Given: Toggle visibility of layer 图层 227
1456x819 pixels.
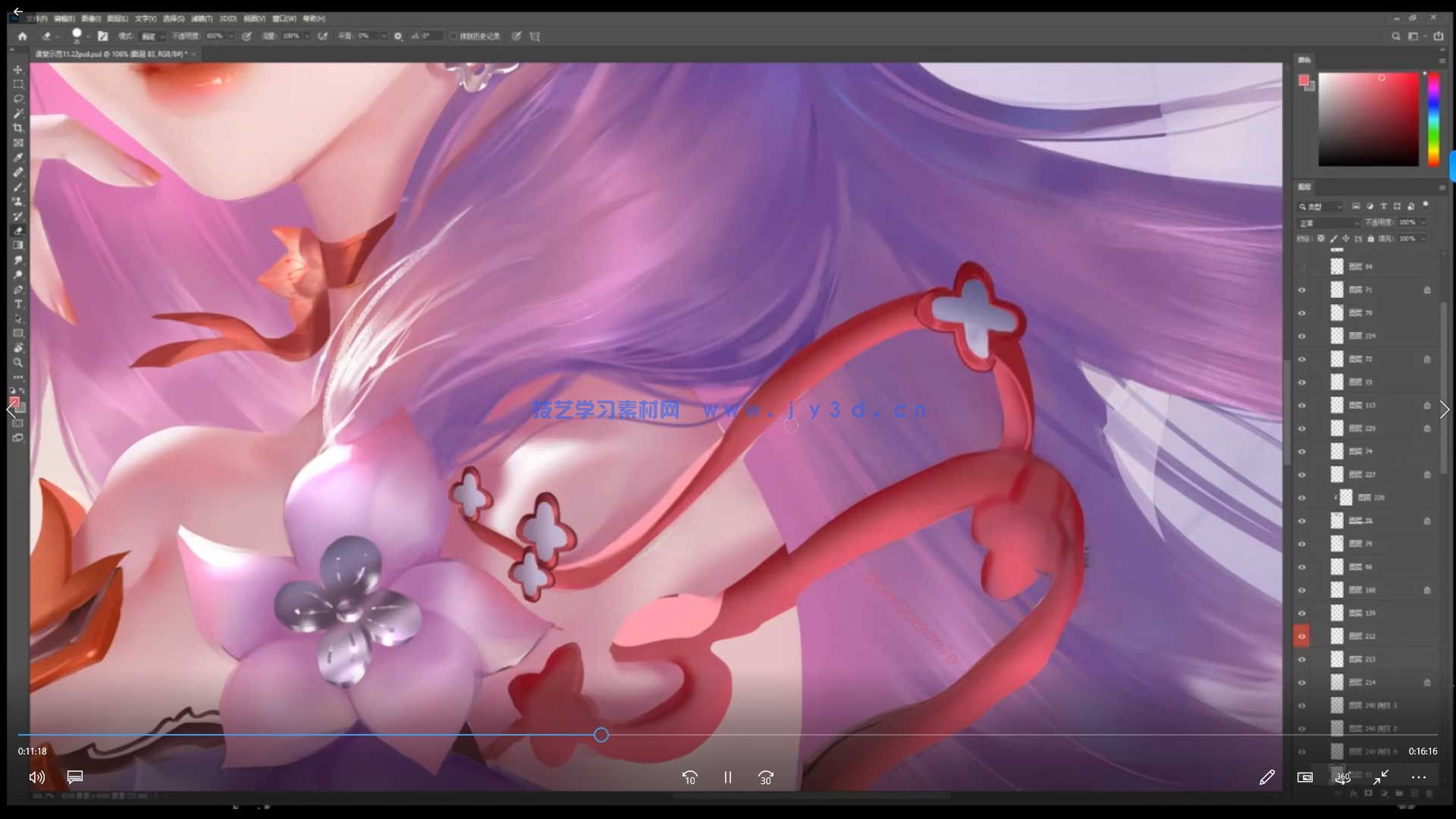Looking at the screenshot, I should [x=1302, y=475].
